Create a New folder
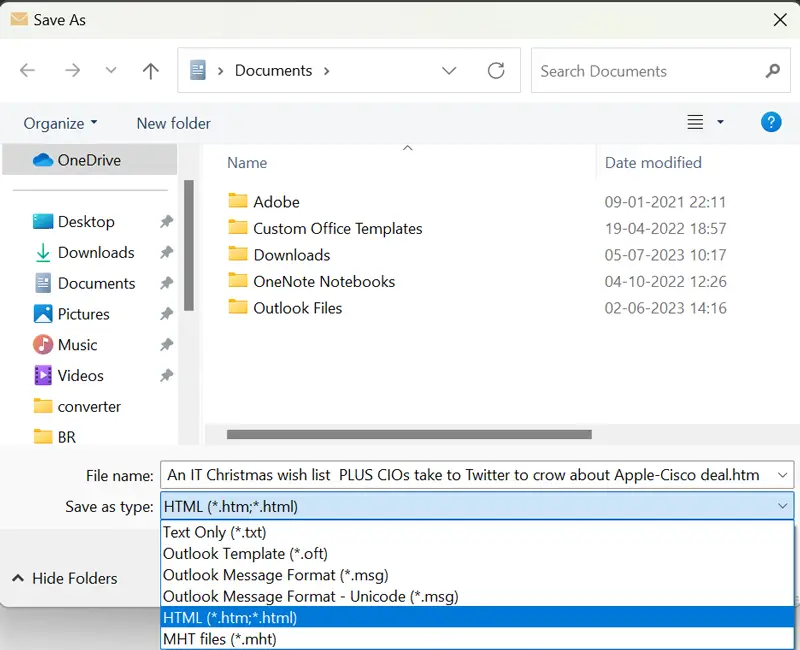This screenshot has width=800, height=650. click(172, 123)
